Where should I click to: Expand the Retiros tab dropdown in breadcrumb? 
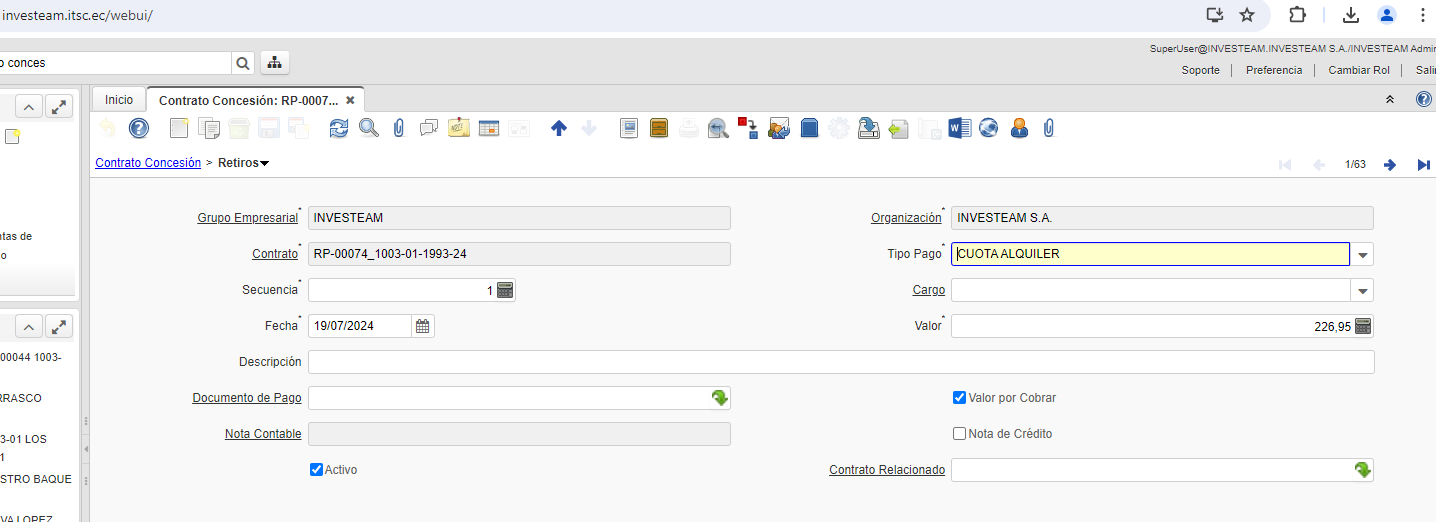click(264, 163)
